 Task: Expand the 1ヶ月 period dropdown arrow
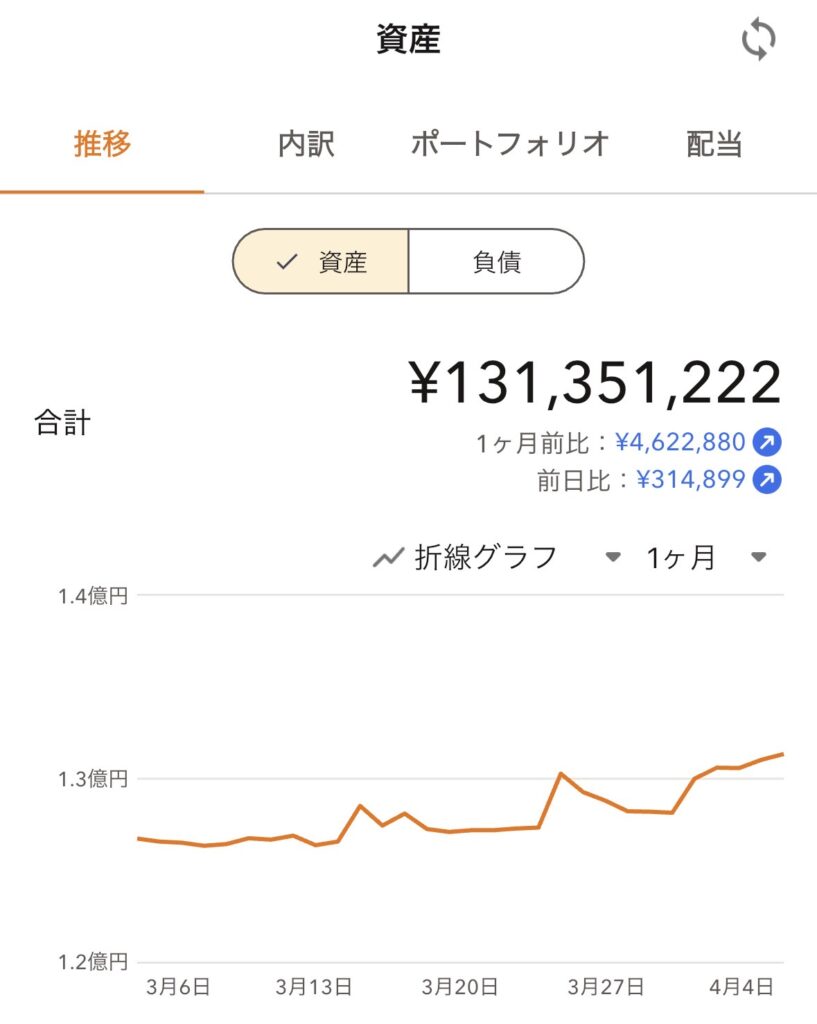click(759, 557)
